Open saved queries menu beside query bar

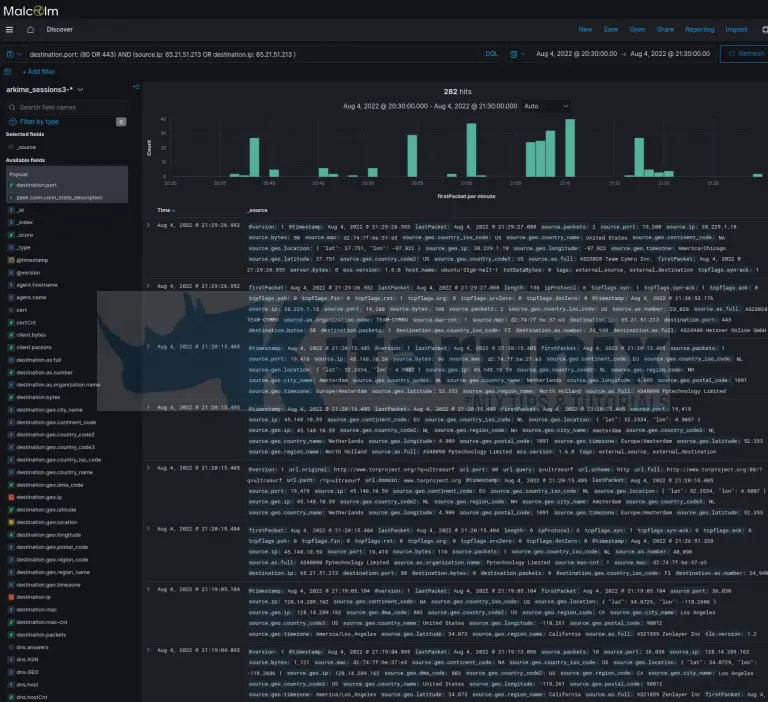(x=12, y=54)
